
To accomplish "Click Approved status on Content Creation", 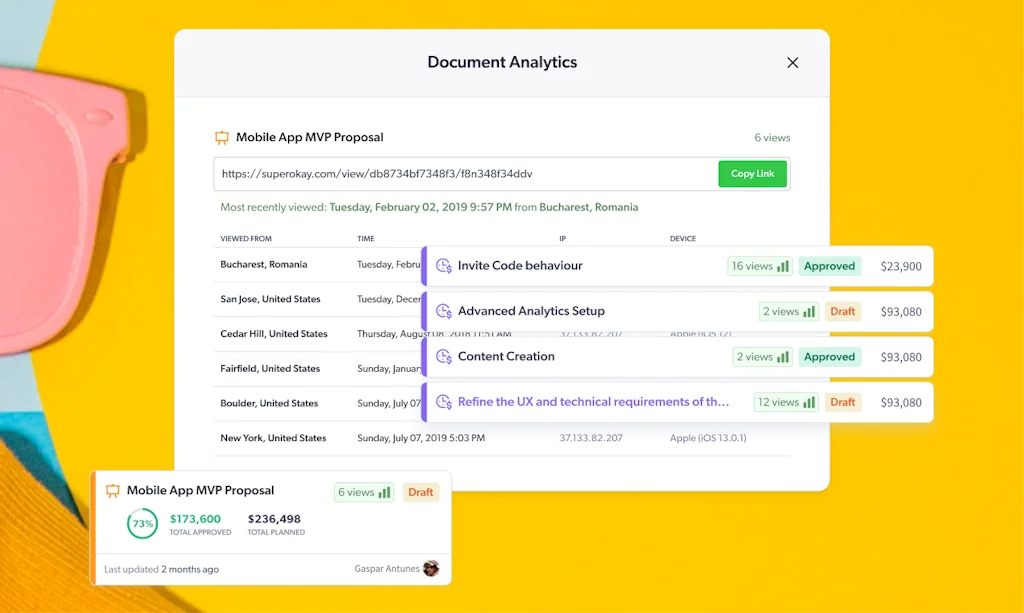I will click(x=829, y=357).
